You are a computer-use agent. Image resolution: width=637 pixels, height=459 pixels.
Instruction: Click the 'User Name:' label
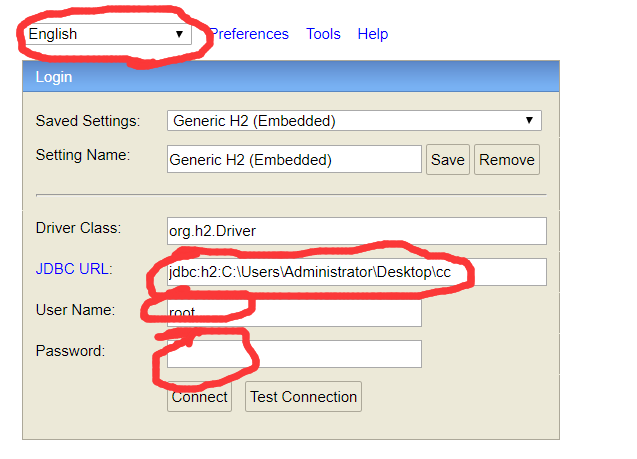(76, 310)
